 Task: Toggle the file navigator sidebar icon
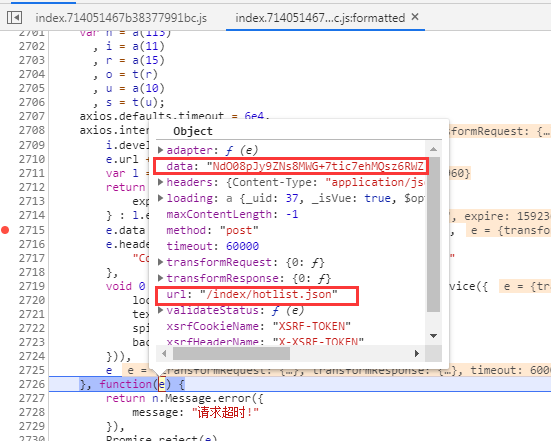pos(14,17)
